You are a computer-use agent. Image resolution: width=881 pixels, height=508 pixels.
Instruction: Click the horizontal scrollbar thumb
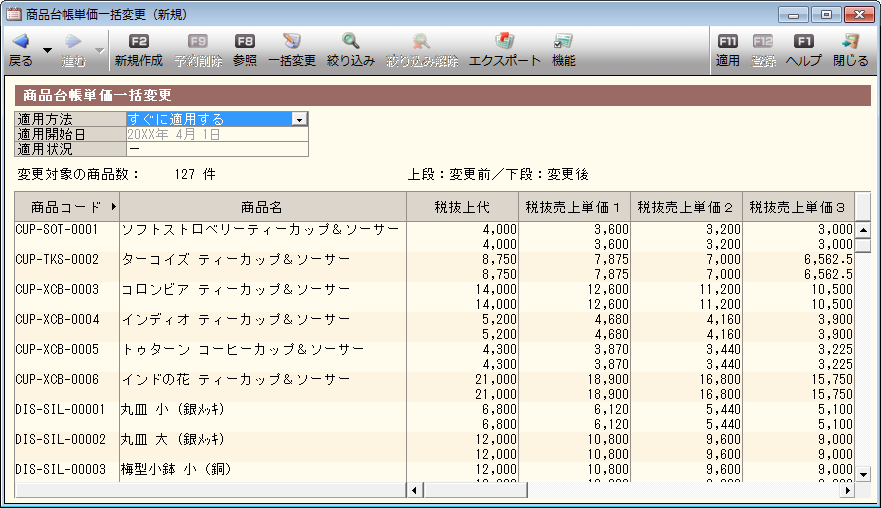click(475, 490)
